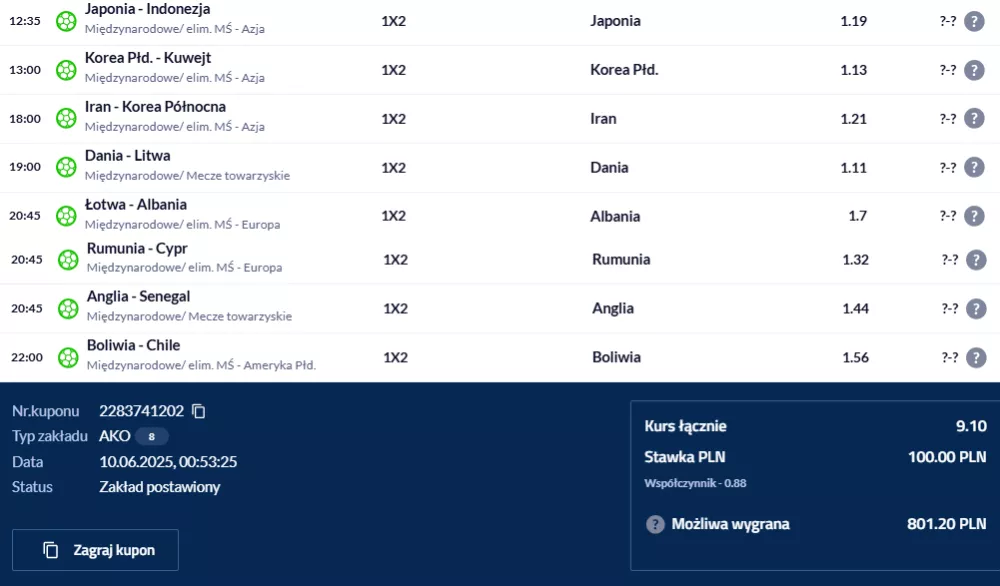Open help icon for Boliwia - Chile
This screenshot has width=1000, height=586.
coord(976,358)
